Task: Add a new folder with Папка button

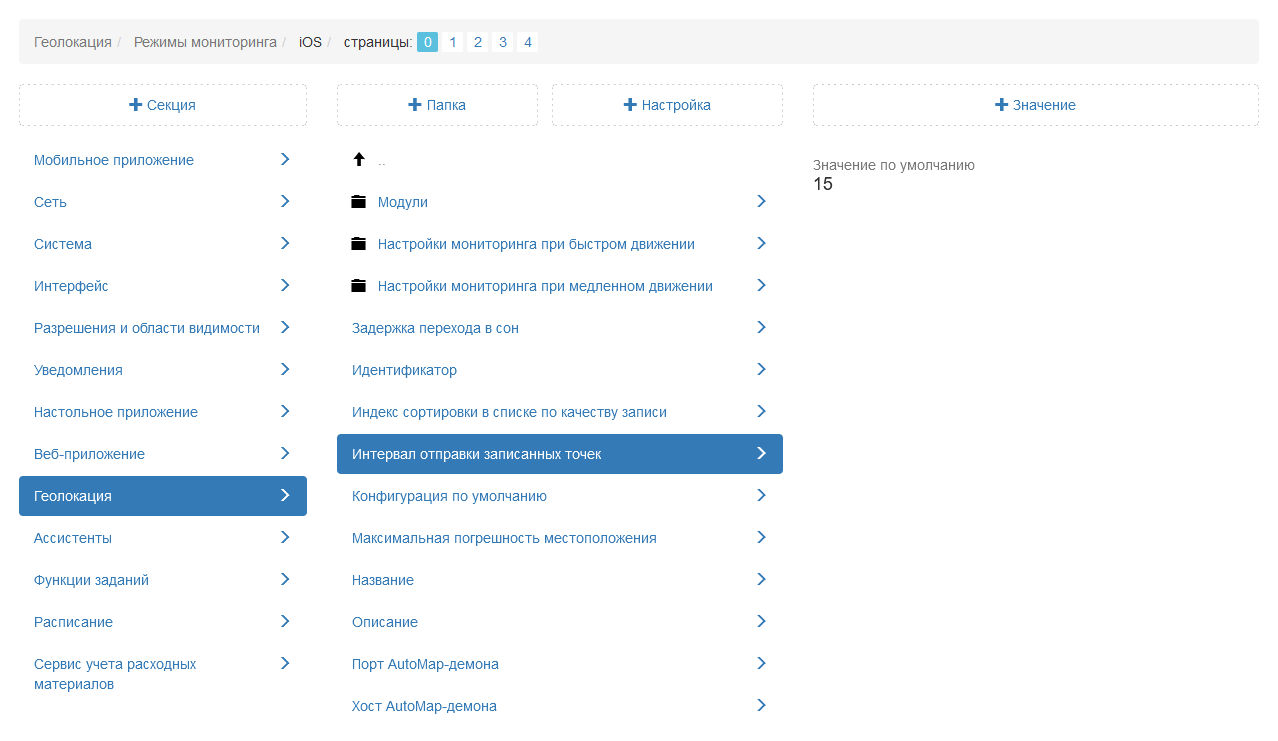Action: click(437, 105)
